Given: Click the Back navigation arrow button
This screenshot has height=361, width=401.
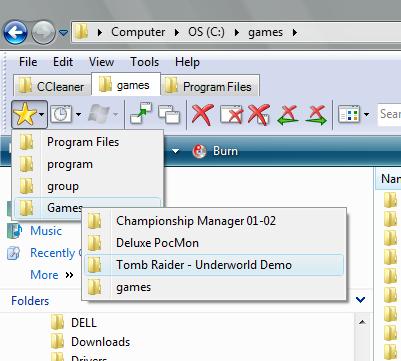Looking at the screenshot, I should 15,32.
